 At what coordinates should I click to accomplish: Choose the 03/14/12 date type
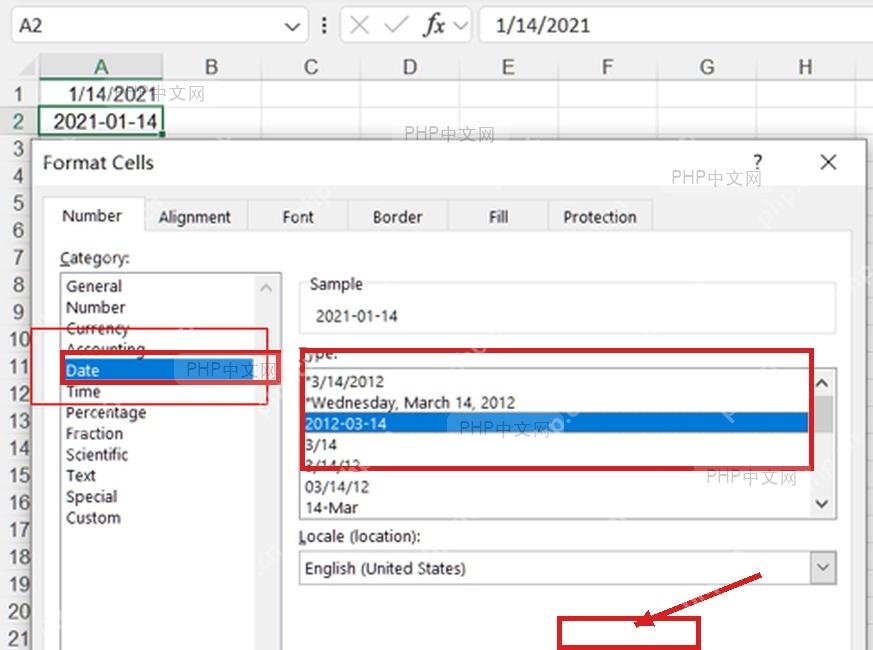click(556, 487)
